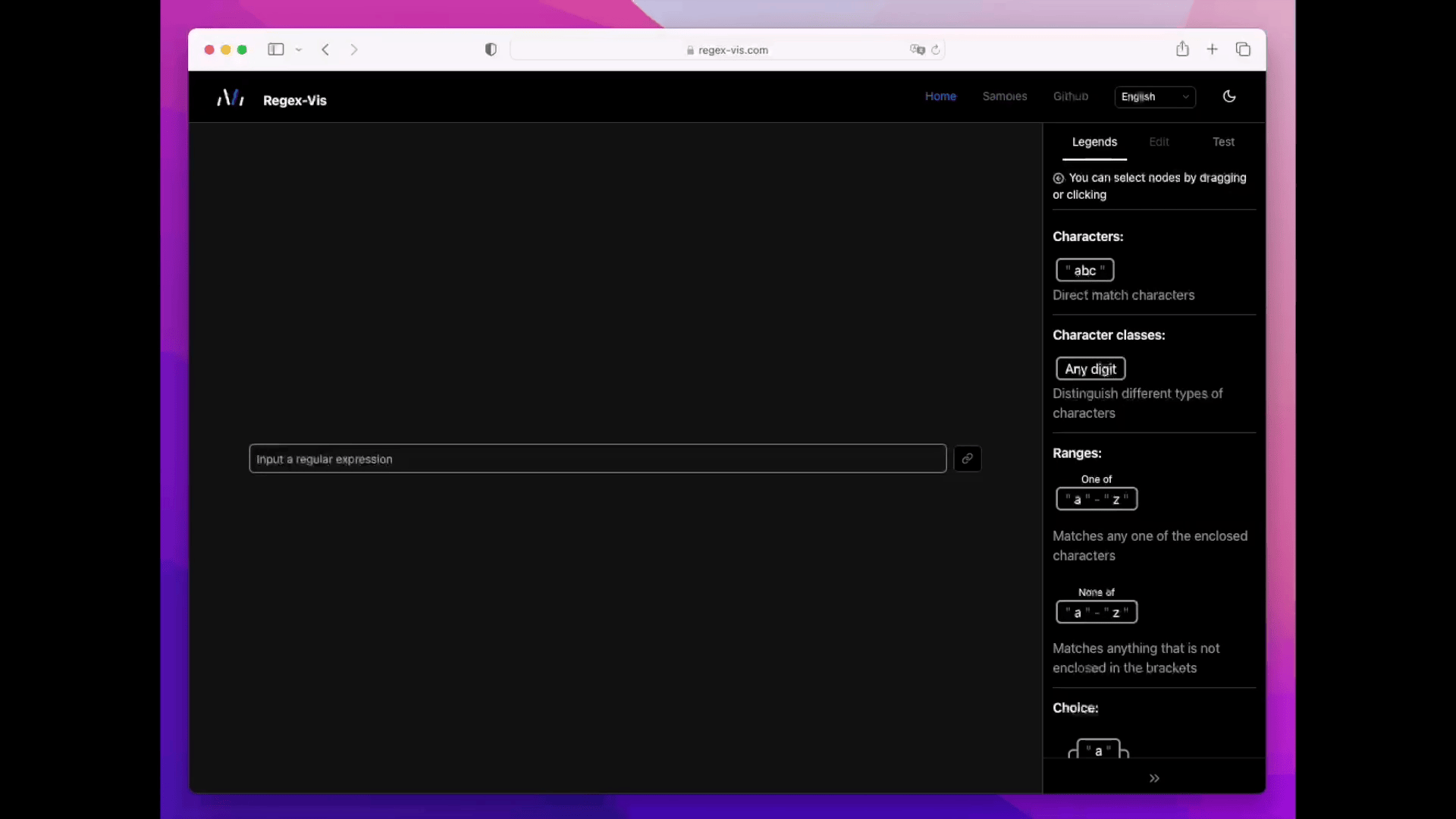Click the share/export icon
The image size is (1456, 819).
(x=1182, y=49)
